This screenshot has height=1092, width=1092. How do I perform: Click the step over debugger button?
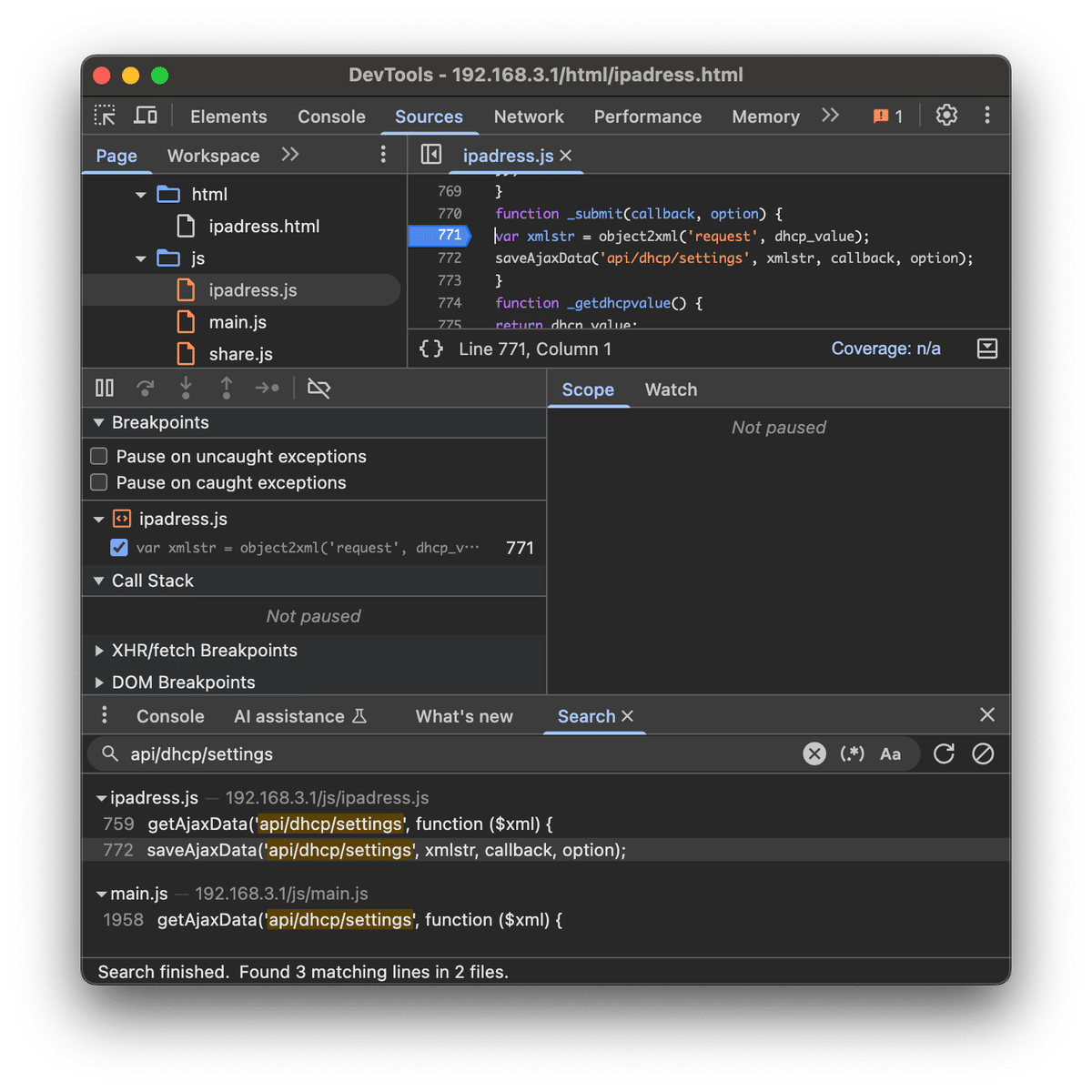click(x=145, y=389)
